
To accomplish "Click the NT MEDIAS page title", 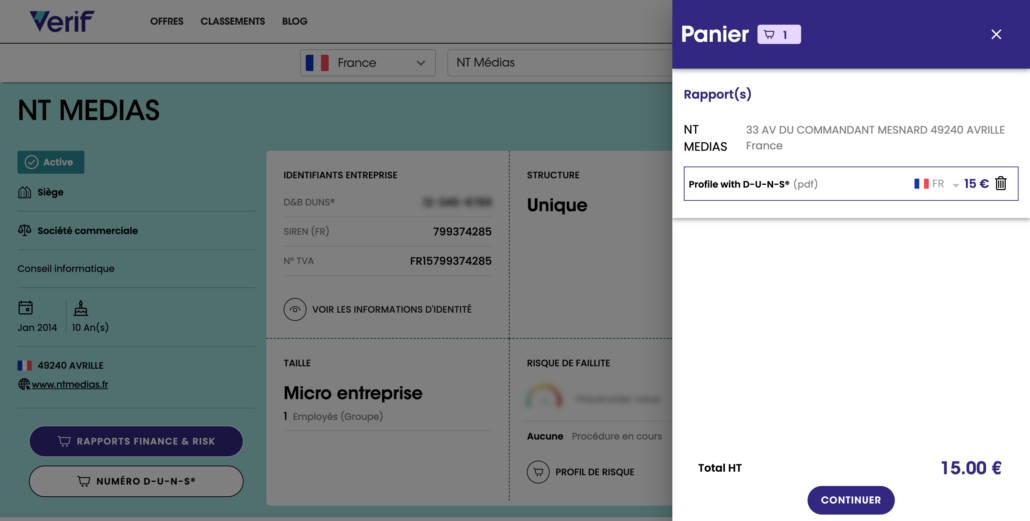I will [x=89, y=110].
